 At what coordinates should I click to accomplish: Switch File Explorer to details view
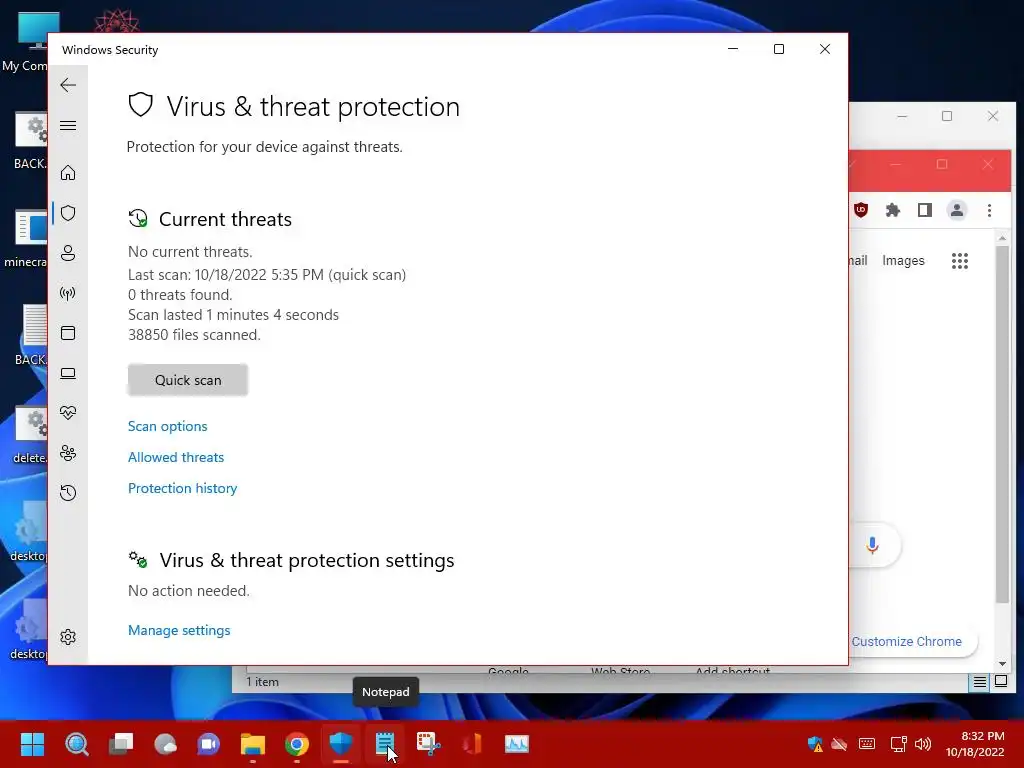coord(980,682)
